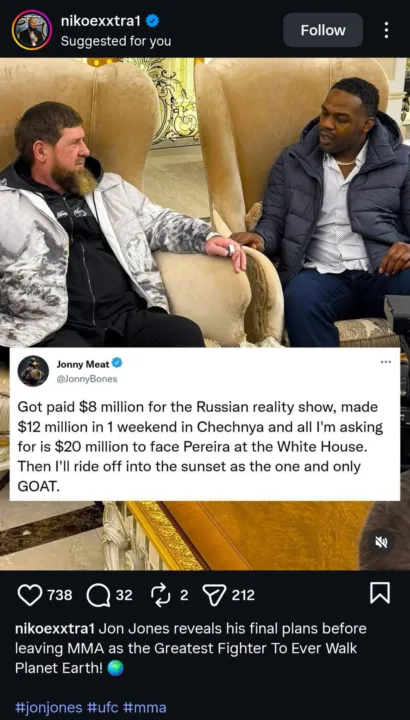Tap the verified badge beside nikoexxtra1
This screenshot has height=720, width=410.
pyautogui.click(x=152, y=21)
